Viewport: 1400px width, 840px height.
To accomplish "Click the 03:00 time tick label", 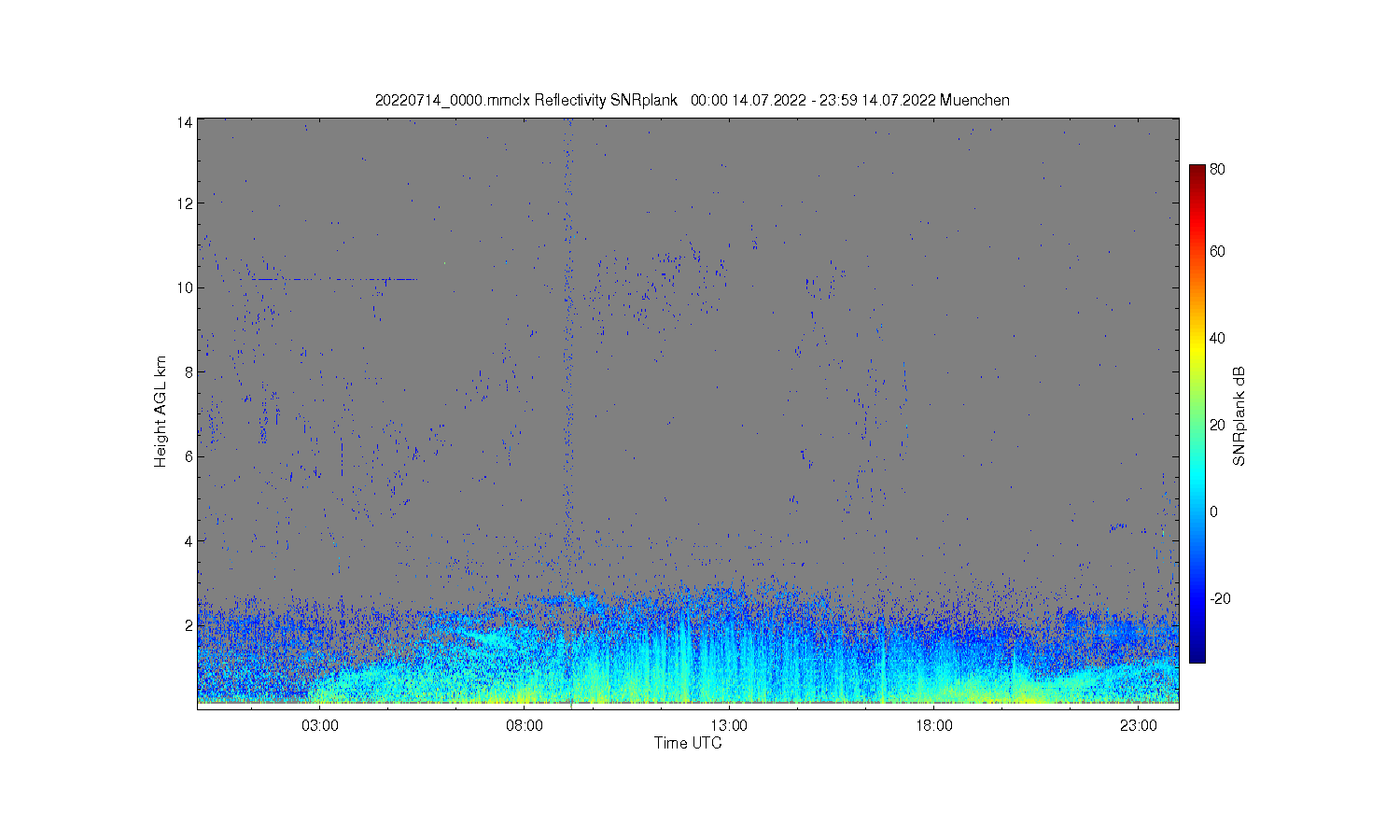I will [x=320, y=725].
